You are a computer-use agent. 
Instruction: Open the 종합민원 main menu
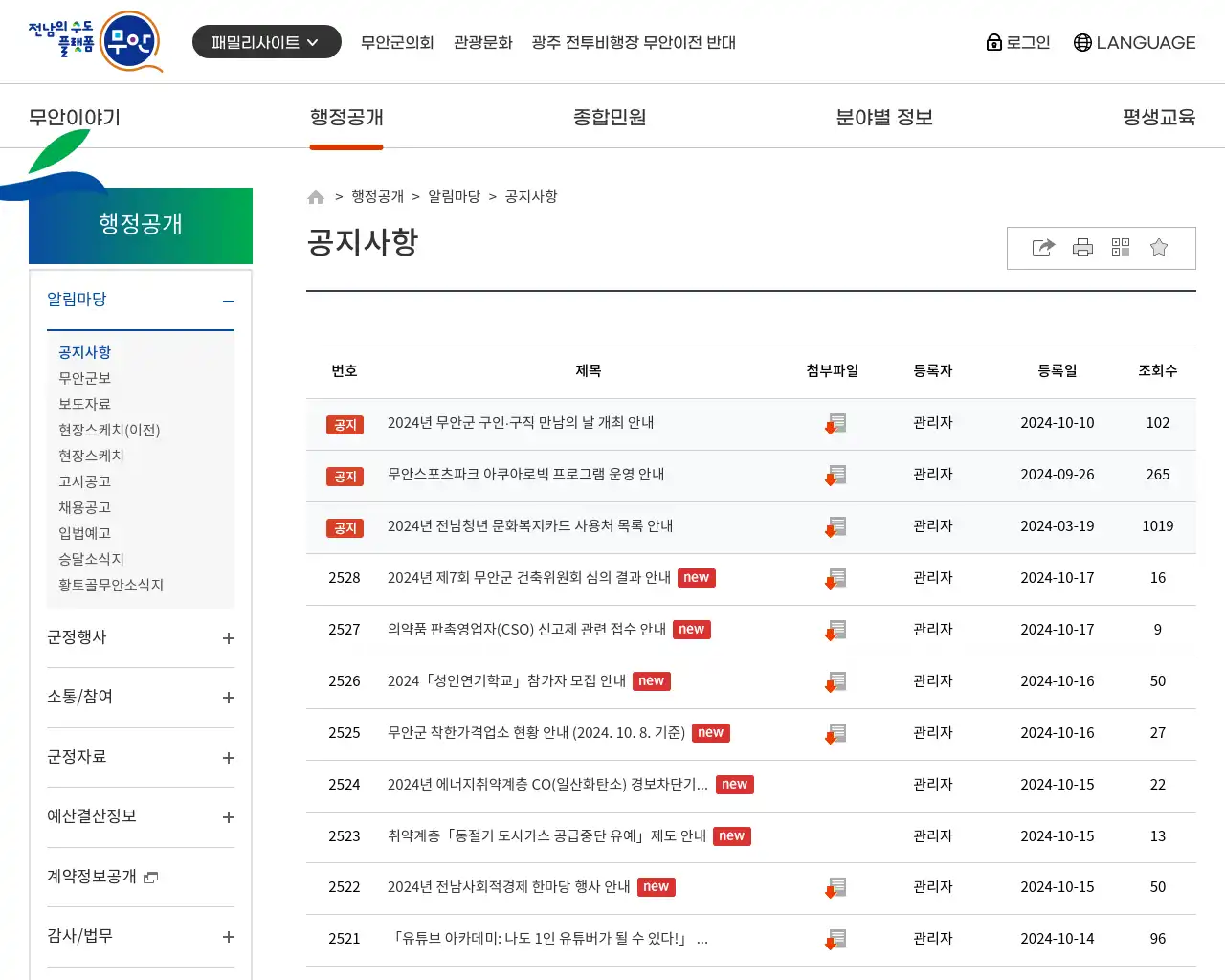click(x=610, y=118)
